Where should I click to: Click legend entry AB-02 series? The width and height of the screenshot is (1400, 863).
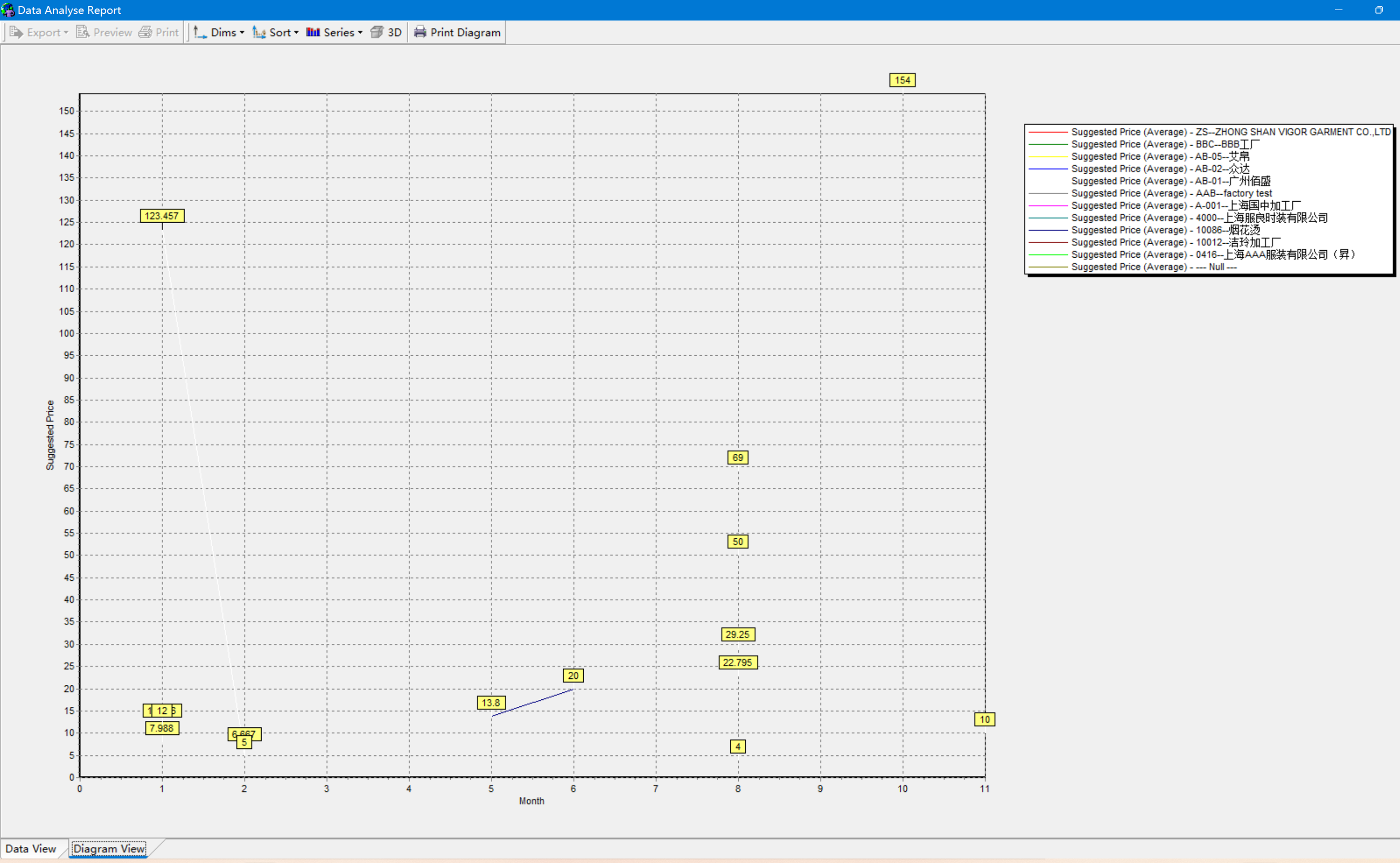pos(1160,169)
